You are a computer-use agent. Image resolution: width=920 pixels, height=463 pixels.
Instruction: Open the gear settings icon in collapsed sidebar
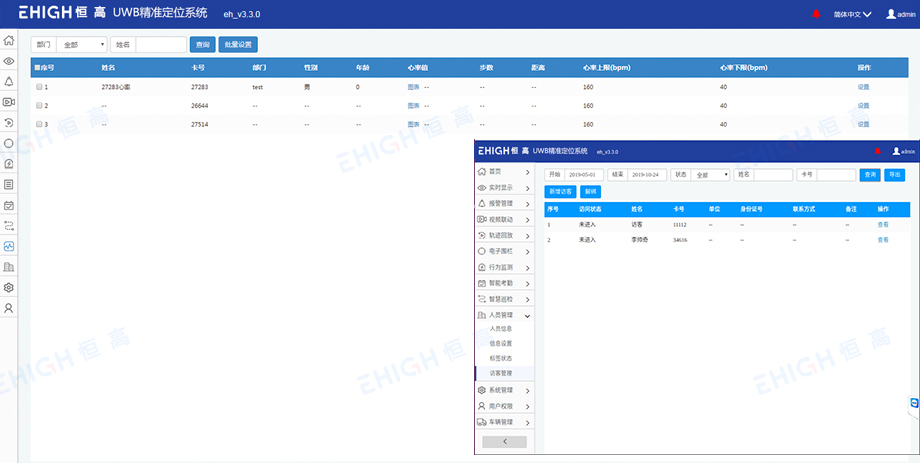(8, 288)
